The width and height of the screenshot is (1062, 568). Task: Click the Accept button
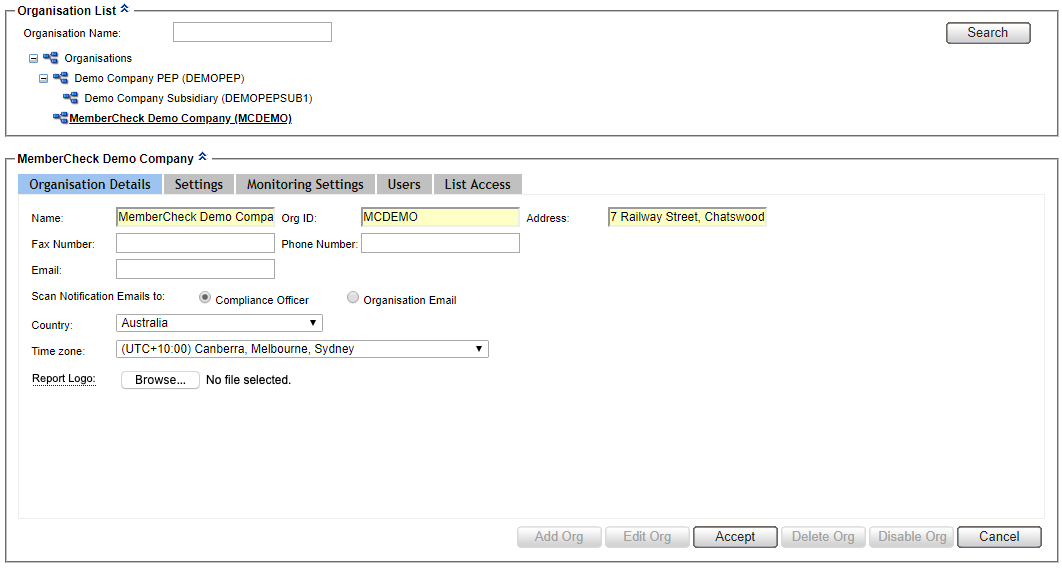coord(735,537)
